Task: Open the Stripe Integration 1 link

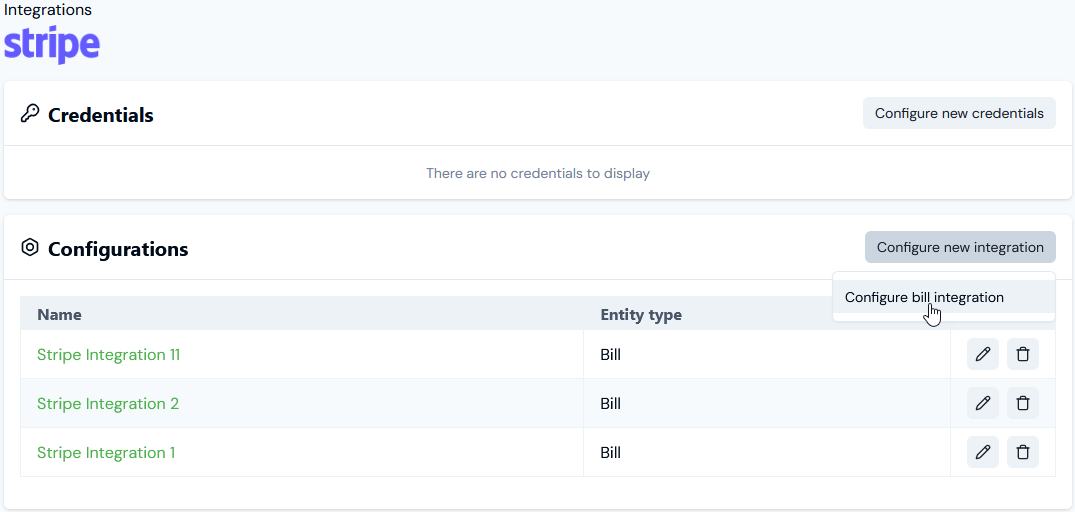Action: (x=106, y=452)
